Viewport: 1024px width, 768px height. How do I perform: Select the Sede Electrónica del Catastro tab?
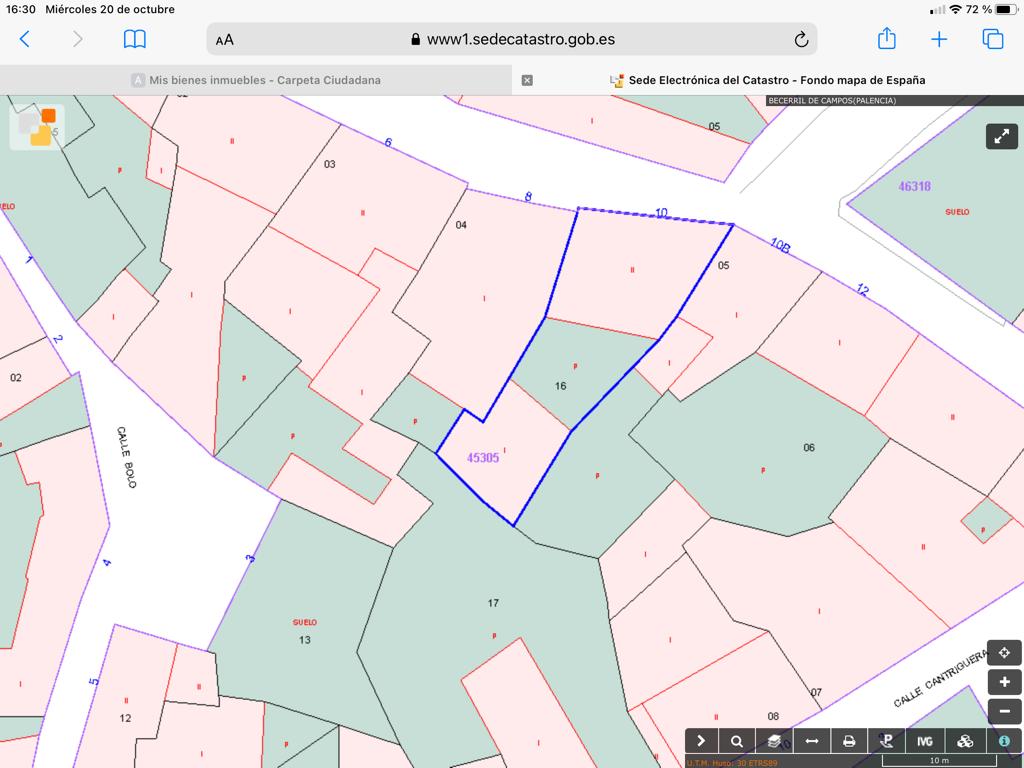[x=768, y=80]
